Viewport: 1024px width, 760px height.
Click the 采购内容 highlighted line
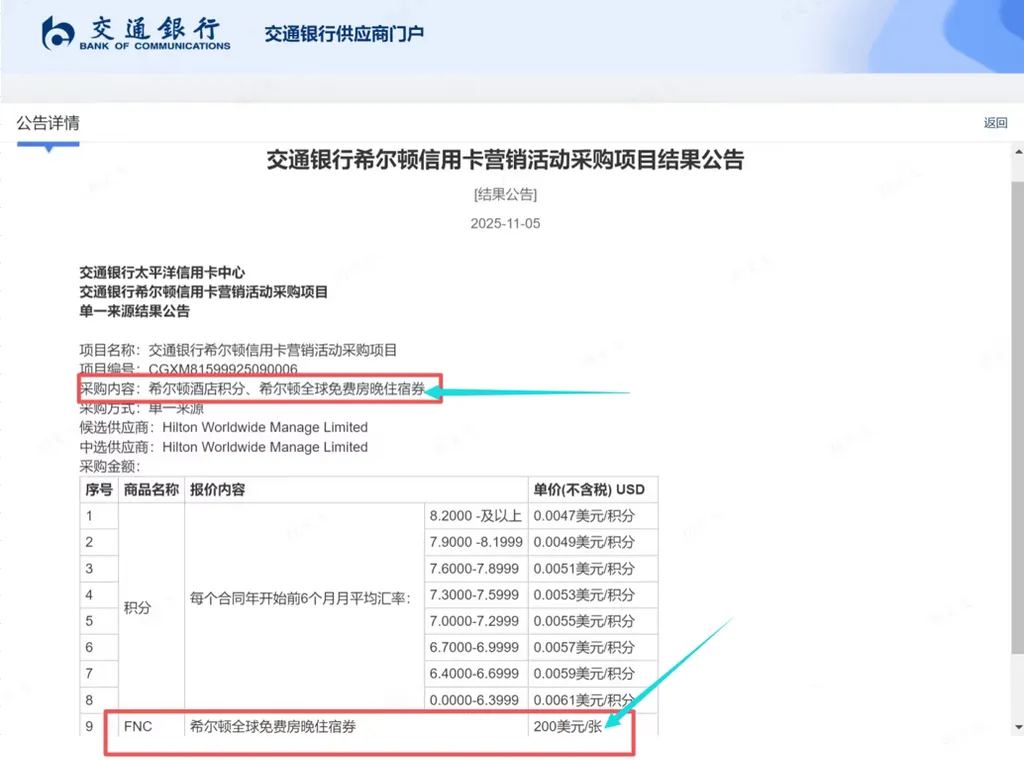pos(253,389)
